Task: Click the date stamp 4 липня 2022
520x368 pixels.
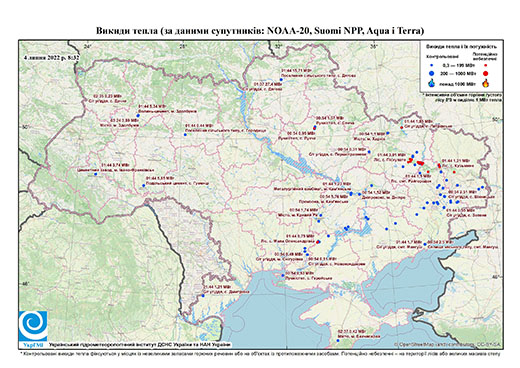Action: 51,57
